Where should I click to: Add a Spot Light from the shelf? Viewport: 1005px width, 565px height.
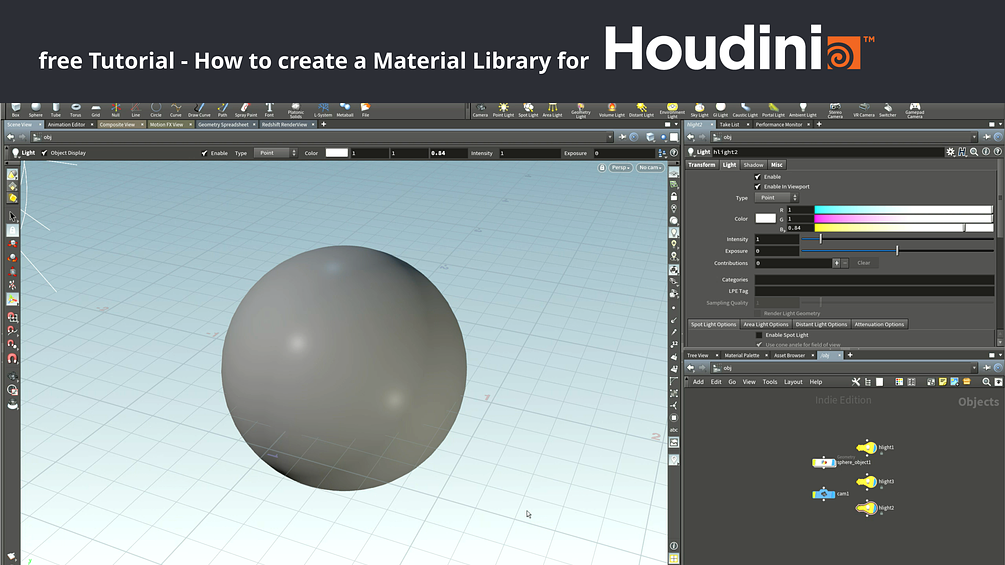528,110
